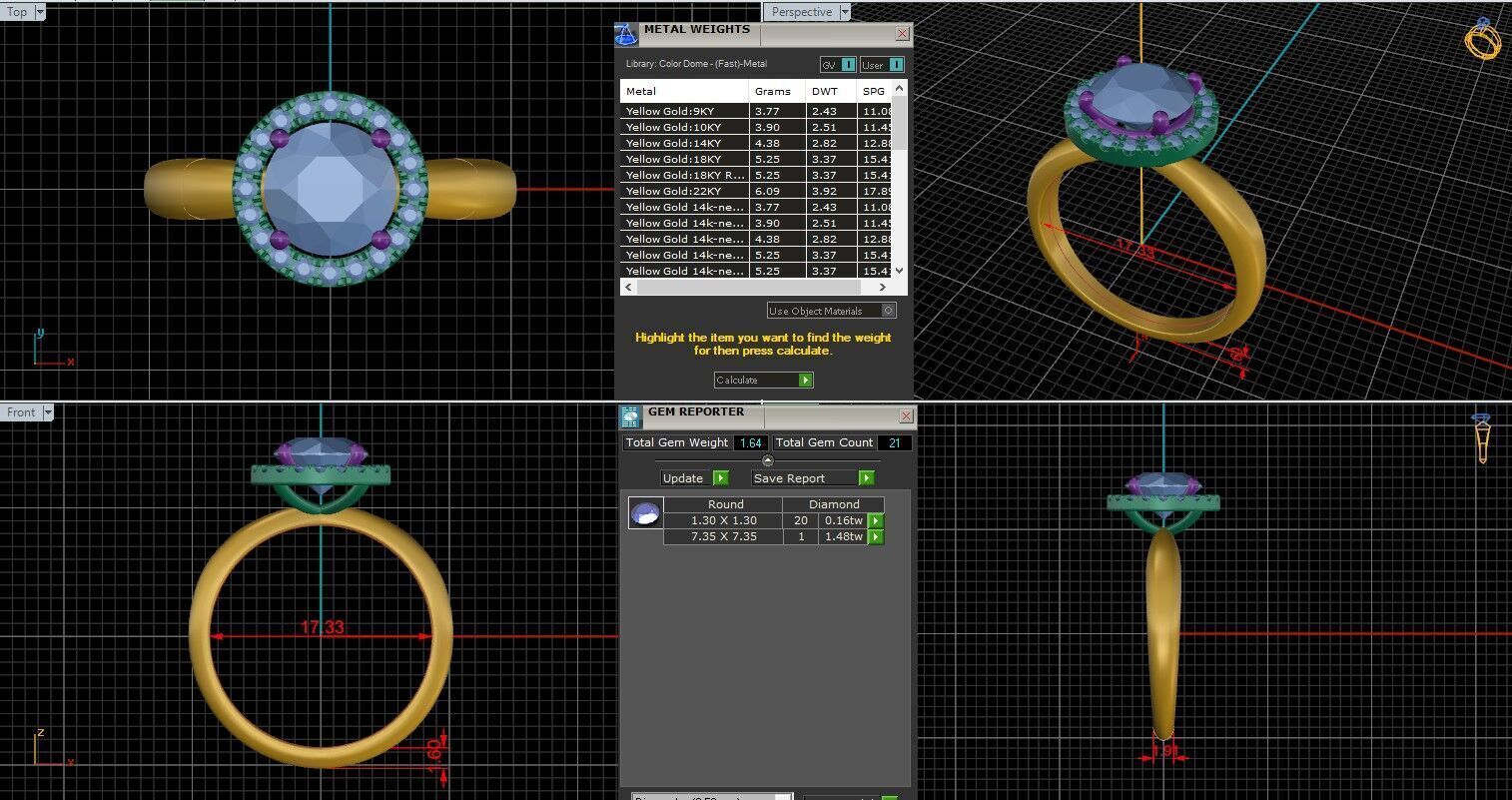Image resolution: width=1512 pixels, height=800 pixels.
Task: Click the metal table horizontal scrollbar track
Action: point(756,288)
